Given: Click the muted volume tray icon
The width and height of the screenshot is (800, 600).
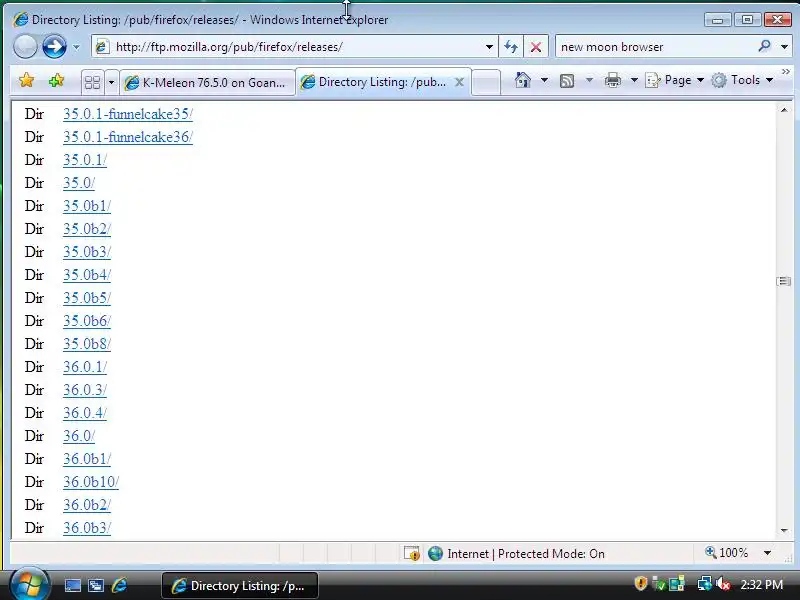Looking at the screenshot, I should [723, 584].
